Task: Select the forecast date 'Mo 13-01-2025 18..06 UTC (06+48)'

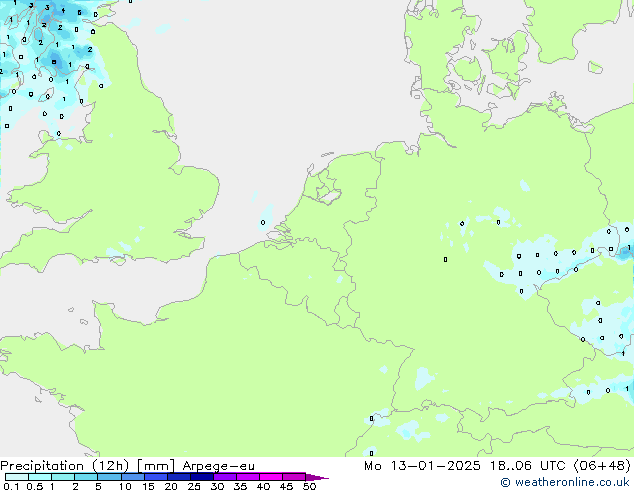Action: [497, 466]
